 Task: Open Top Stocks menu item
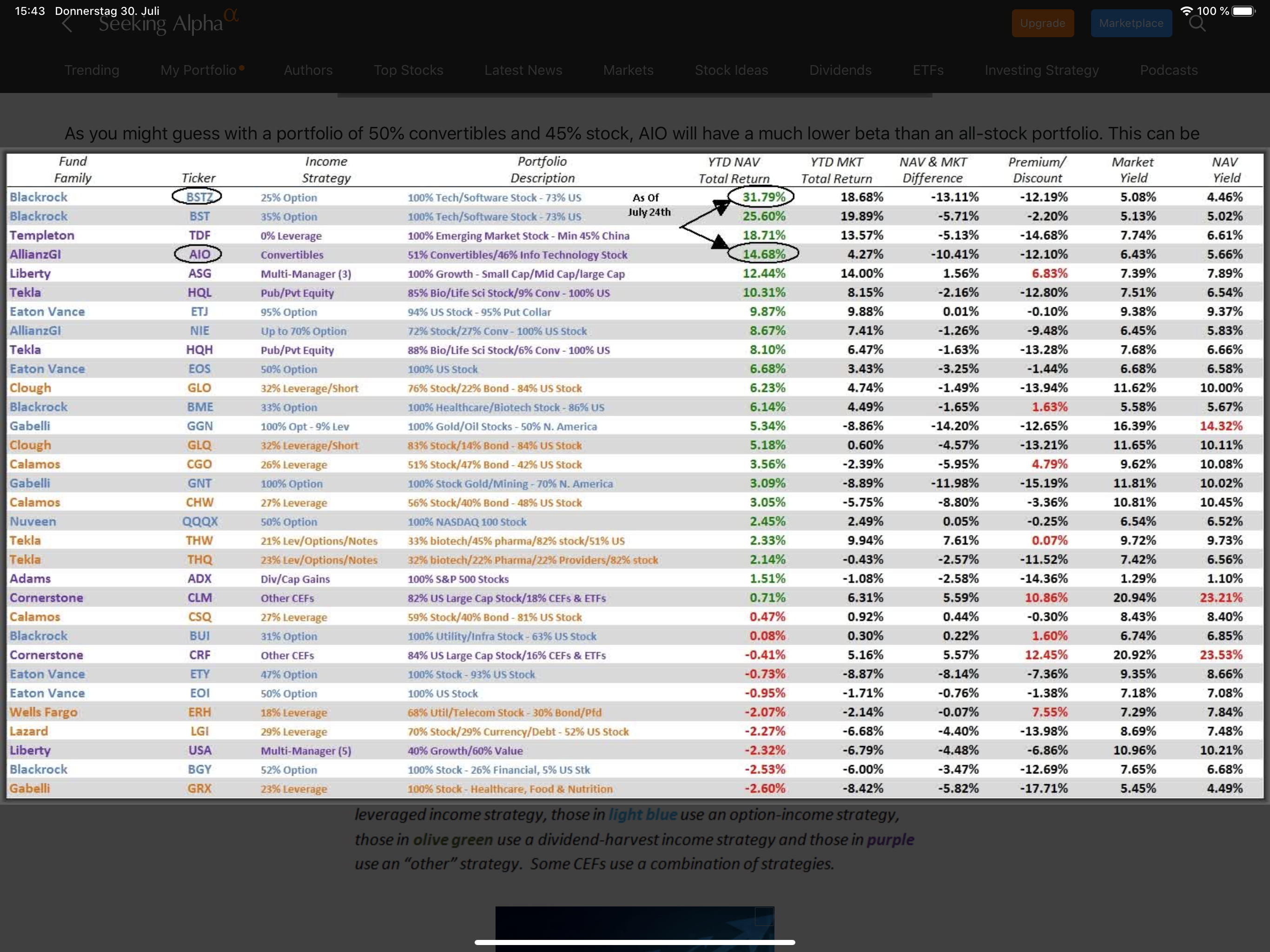coord(408,70)
